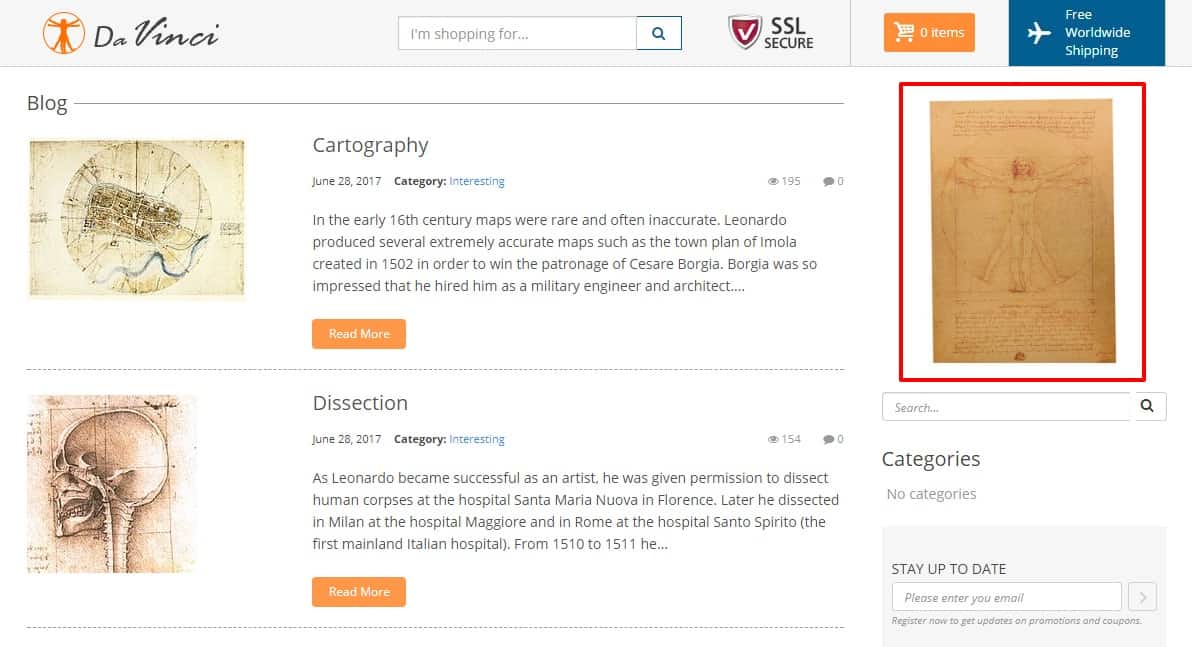Screen dimensions: 1192x647
Task: Click the Da Vinci logo
Action: [x=130, y=33]
